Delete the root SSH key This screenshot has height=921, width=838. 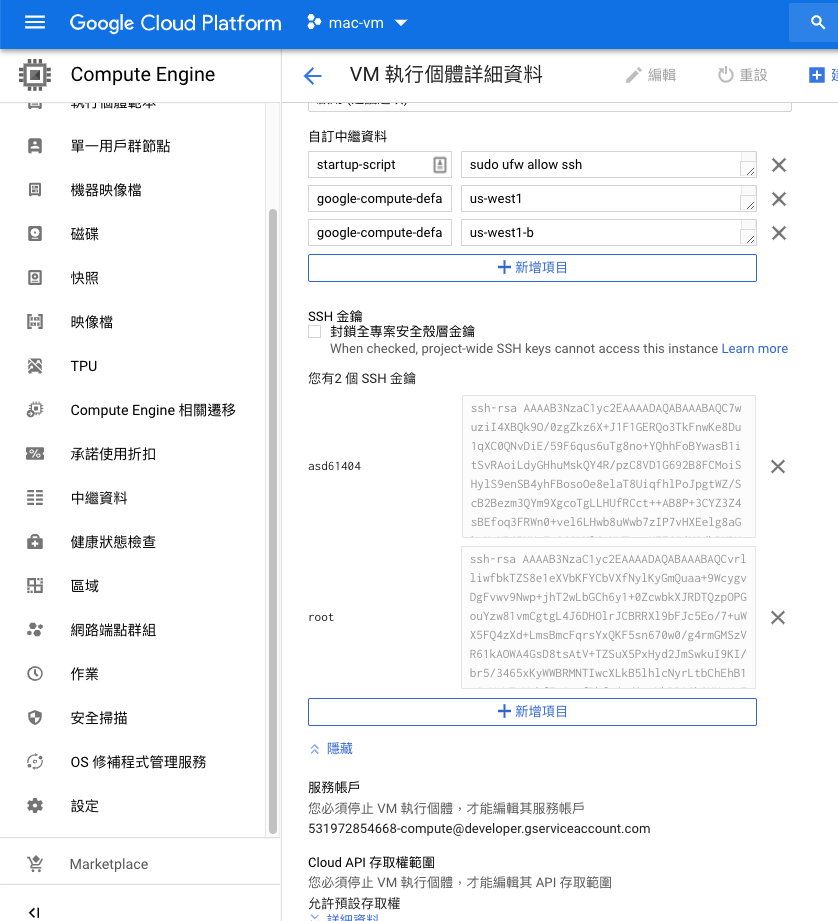[x=778, y=617]
